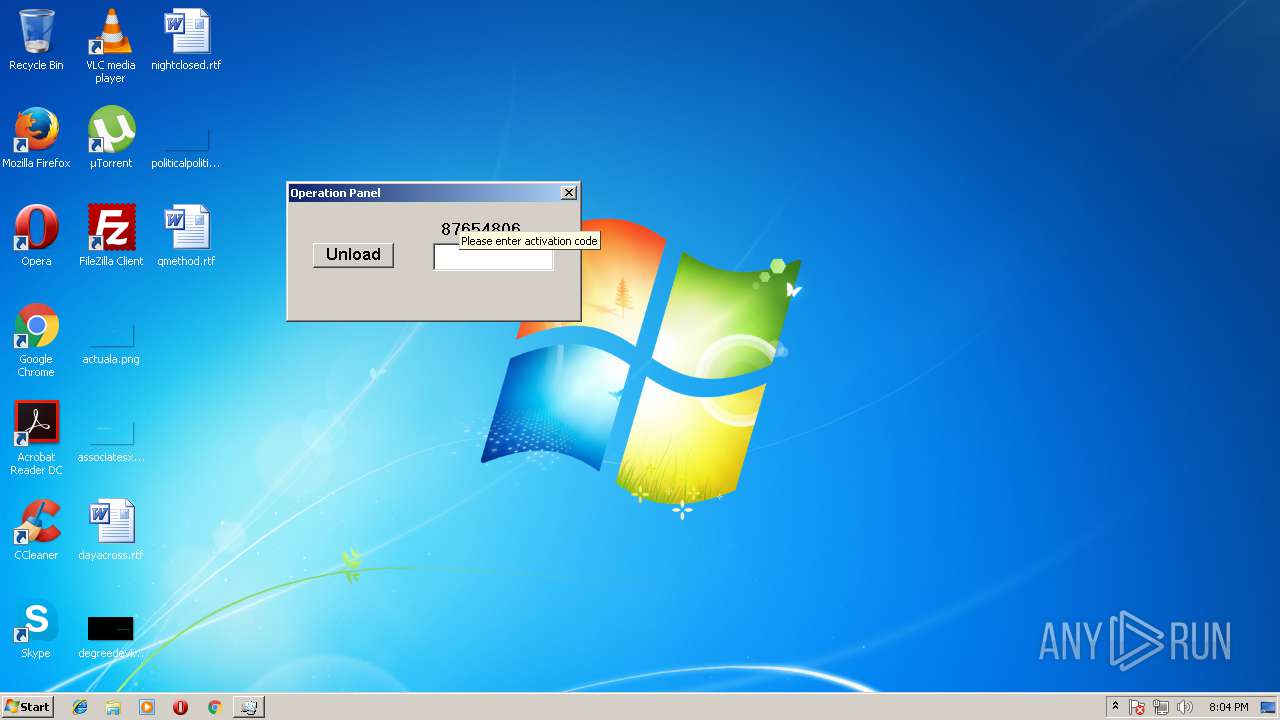
Task: Launch Chrome from the taskbar
Action: coord(214,707)
